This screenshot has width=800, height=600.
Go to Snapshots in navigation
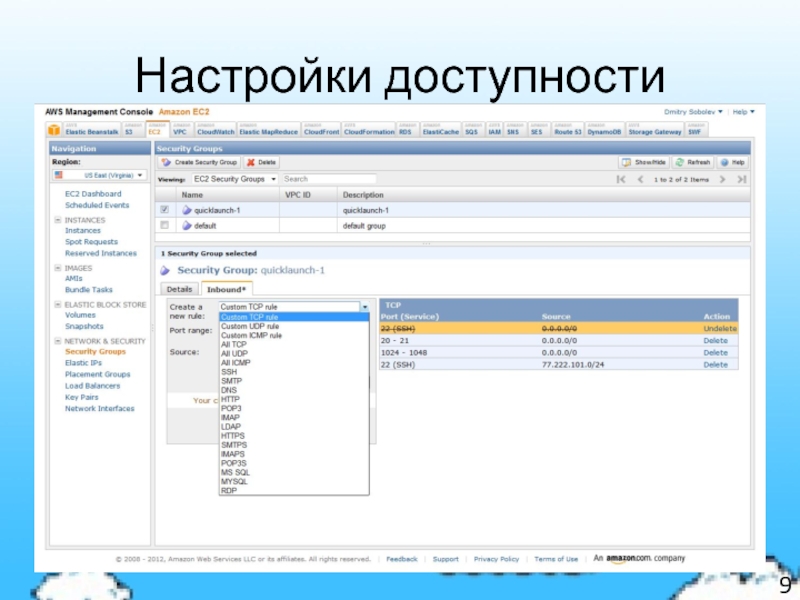tap(84, 326)
